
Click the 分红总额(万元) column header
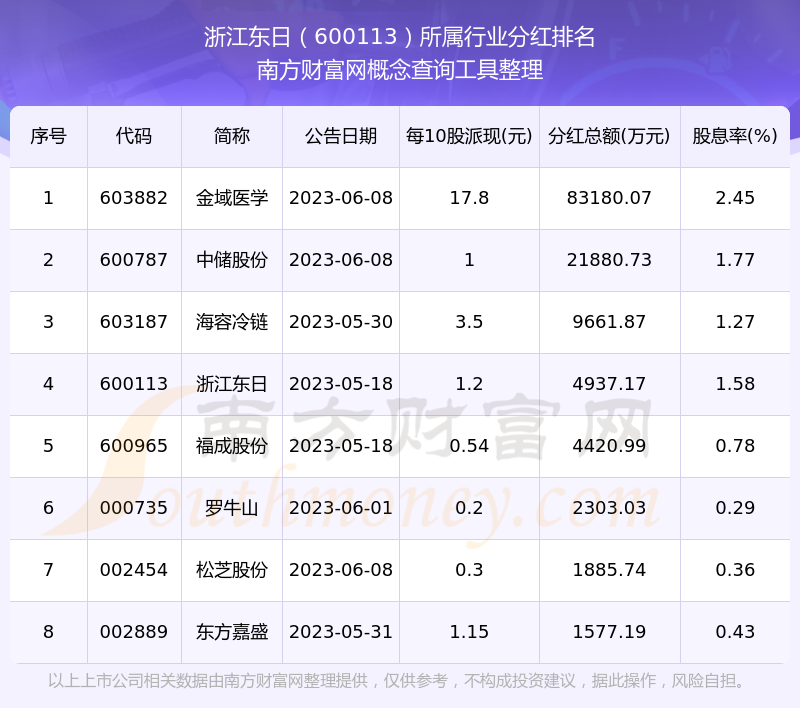(x=609, y=136)
